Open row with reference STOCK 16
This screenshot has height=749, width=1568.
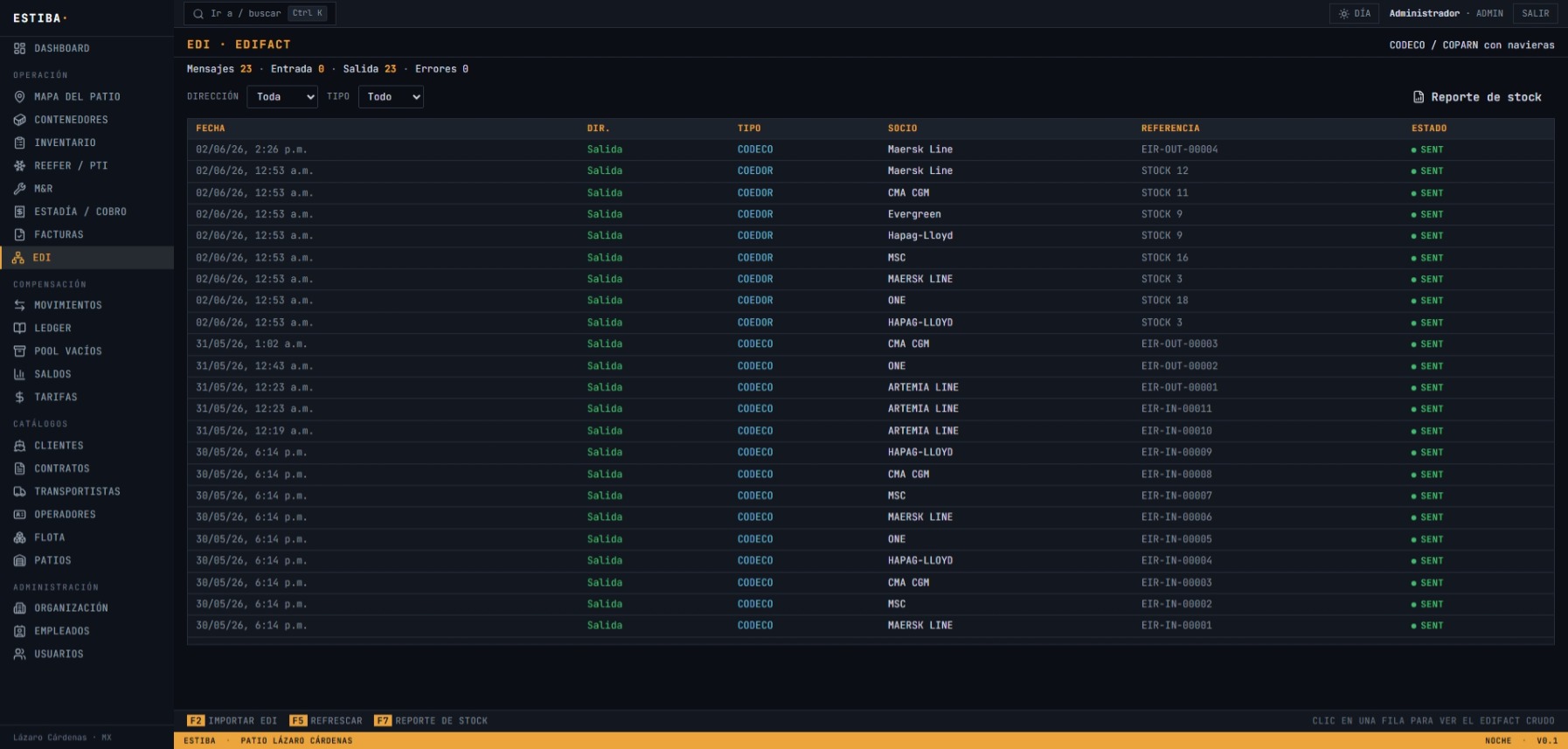pyautogui.click(x=871, y=258)
